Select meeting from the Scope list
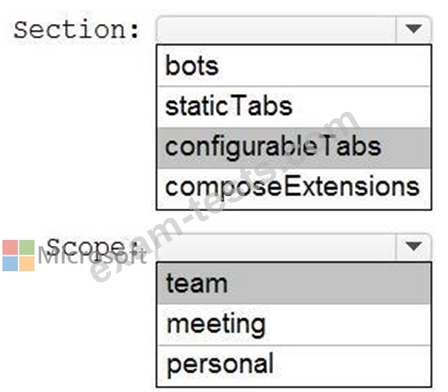Screen dimensions: 448x392 pos(294,324)
